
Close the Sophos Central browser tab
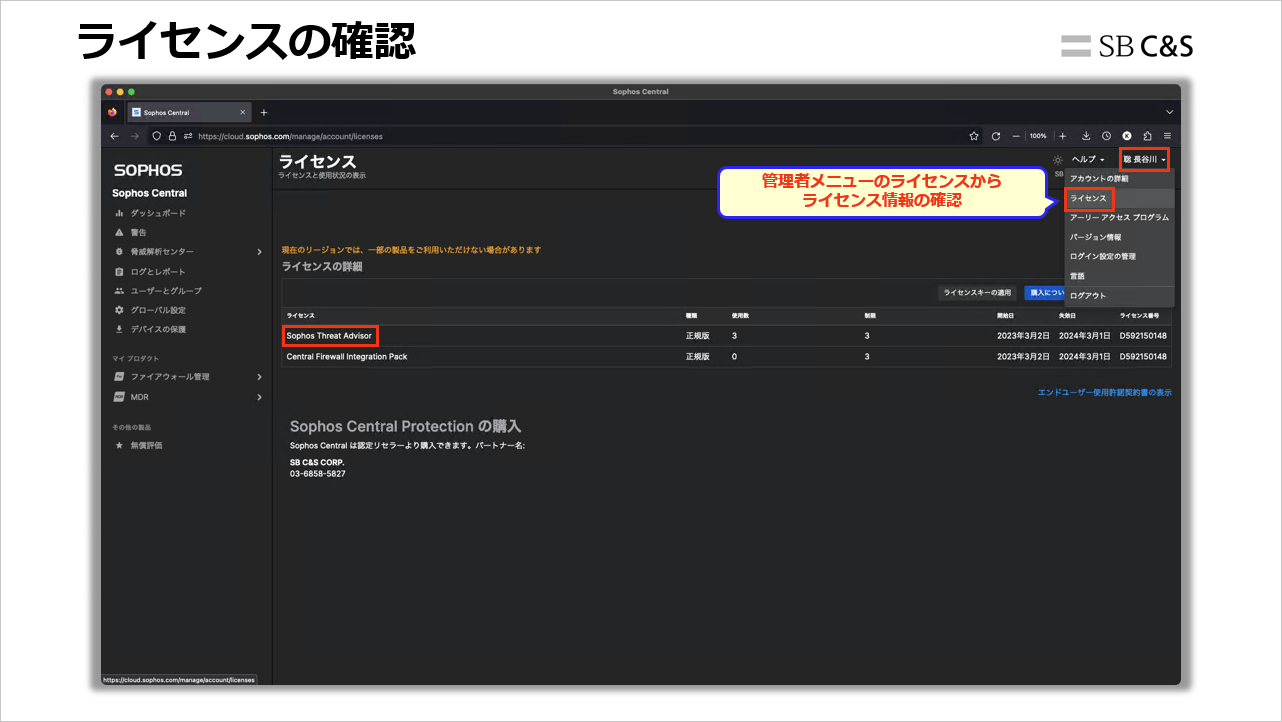click(242, 112)
